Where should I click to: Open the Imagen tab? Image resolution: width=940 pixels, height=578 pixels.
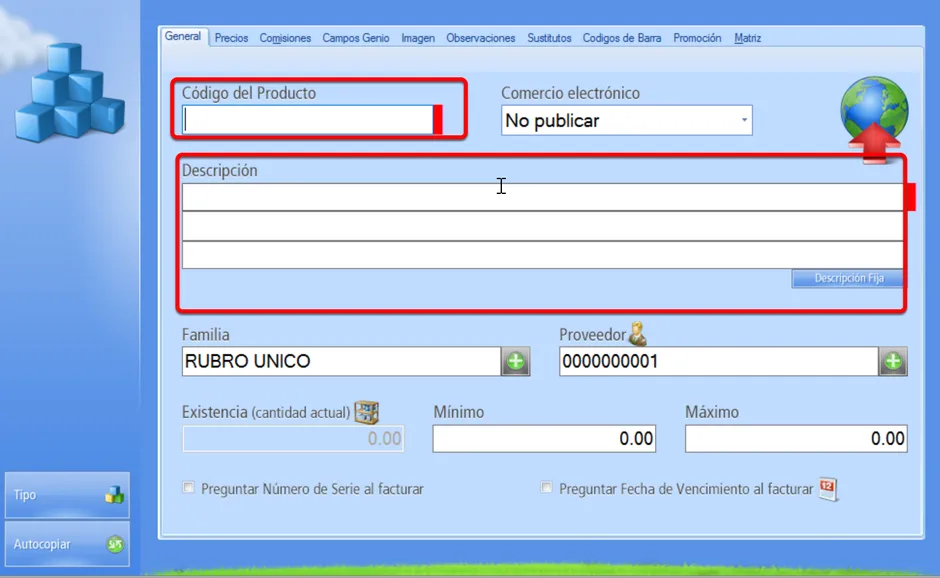pyautogui.click(x=418, y=38)
